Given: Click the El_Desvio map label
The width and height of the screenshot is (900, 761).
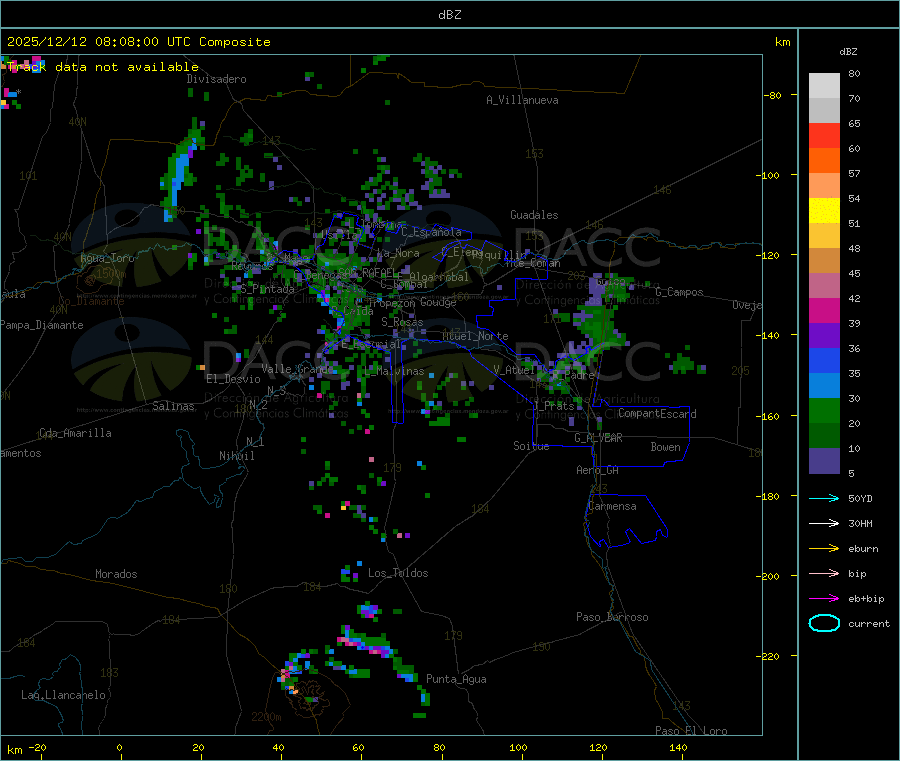Looking at the screenshot, I should tap(234, 379).
